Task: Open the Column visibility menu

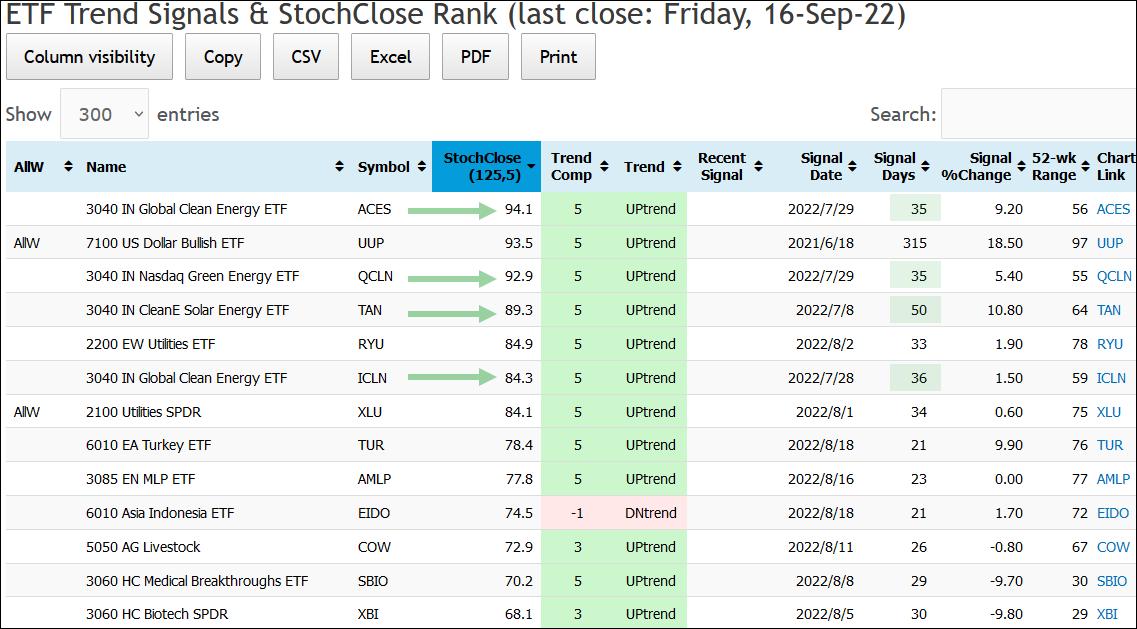Action: point(89,57)
